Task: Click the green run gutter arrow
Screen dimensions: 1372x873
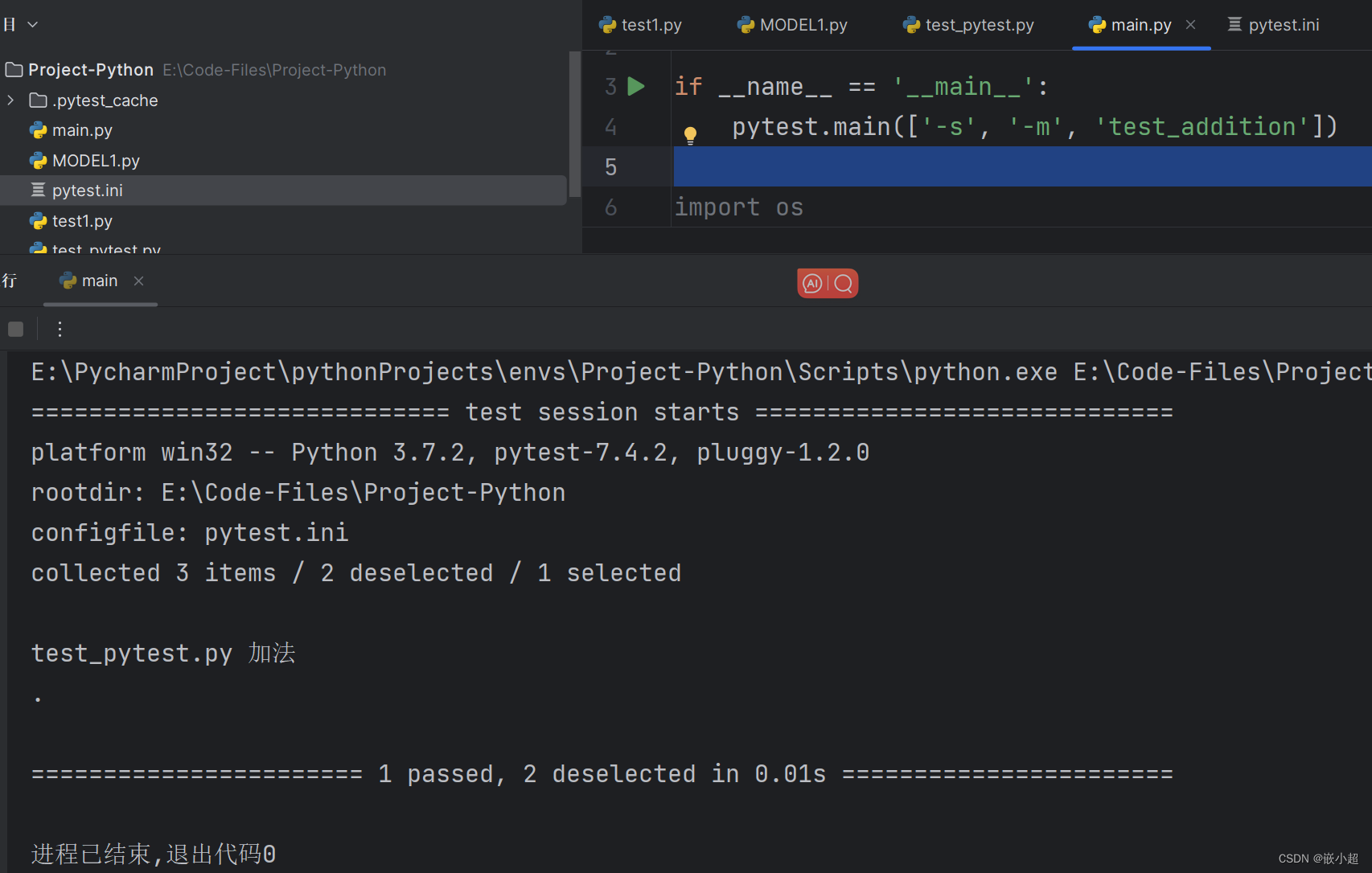Action: (x=636, y=86)
